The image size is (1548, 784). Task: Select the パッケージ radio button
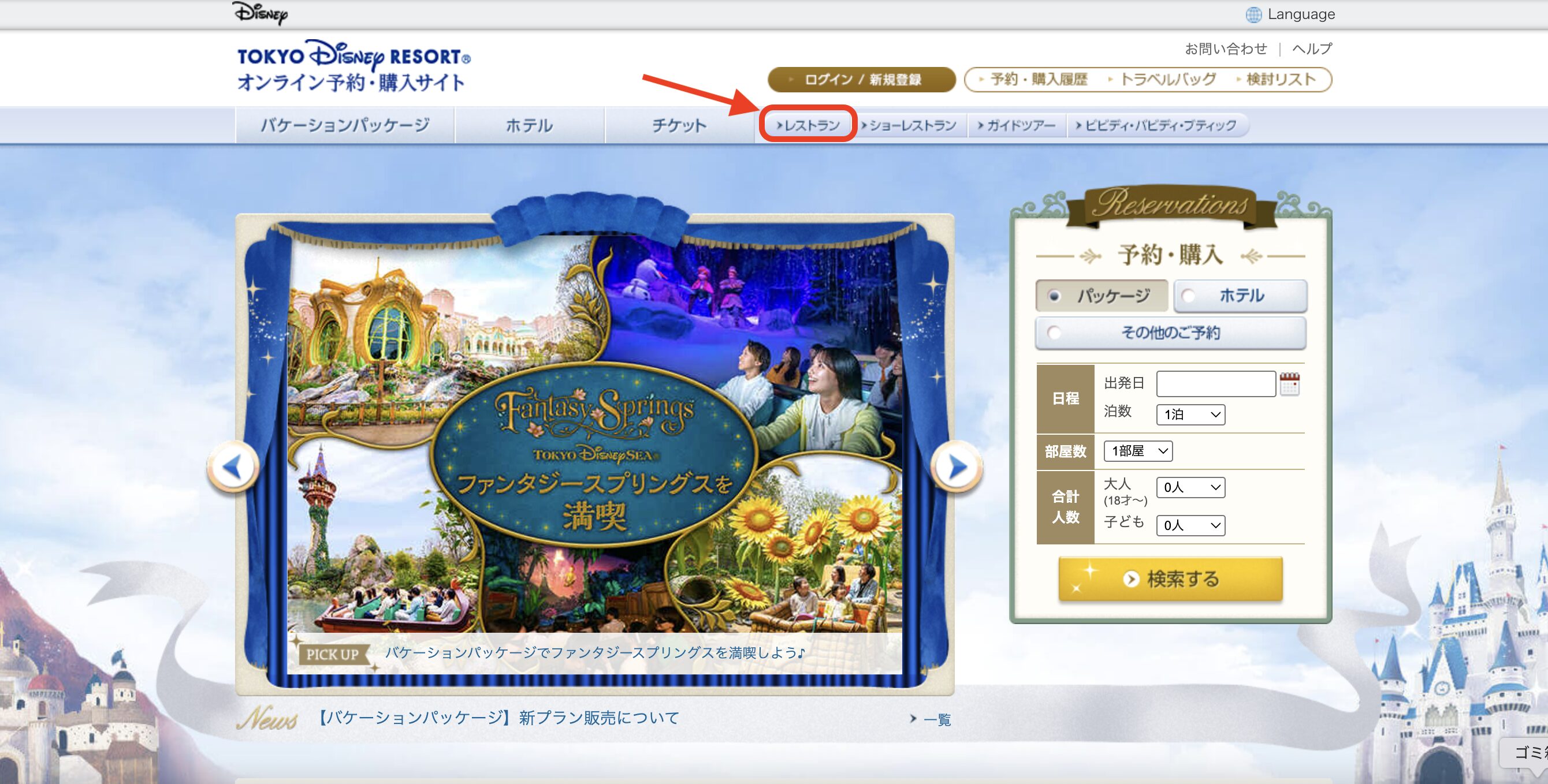[1102, 296]
